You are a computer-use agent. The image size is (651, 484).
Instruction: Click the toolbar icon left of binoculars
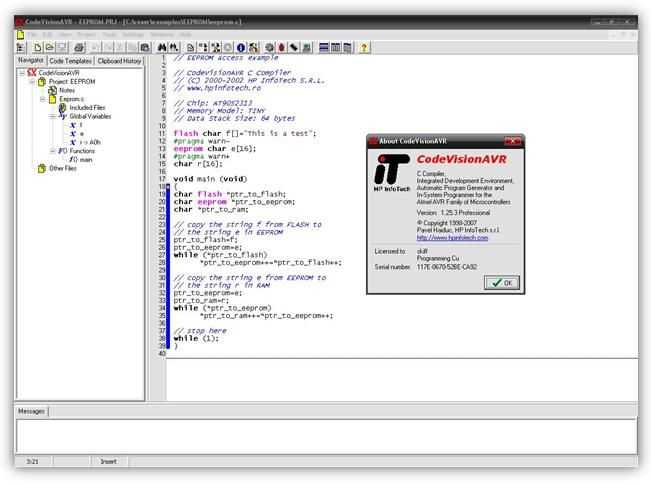pos(145,48)
